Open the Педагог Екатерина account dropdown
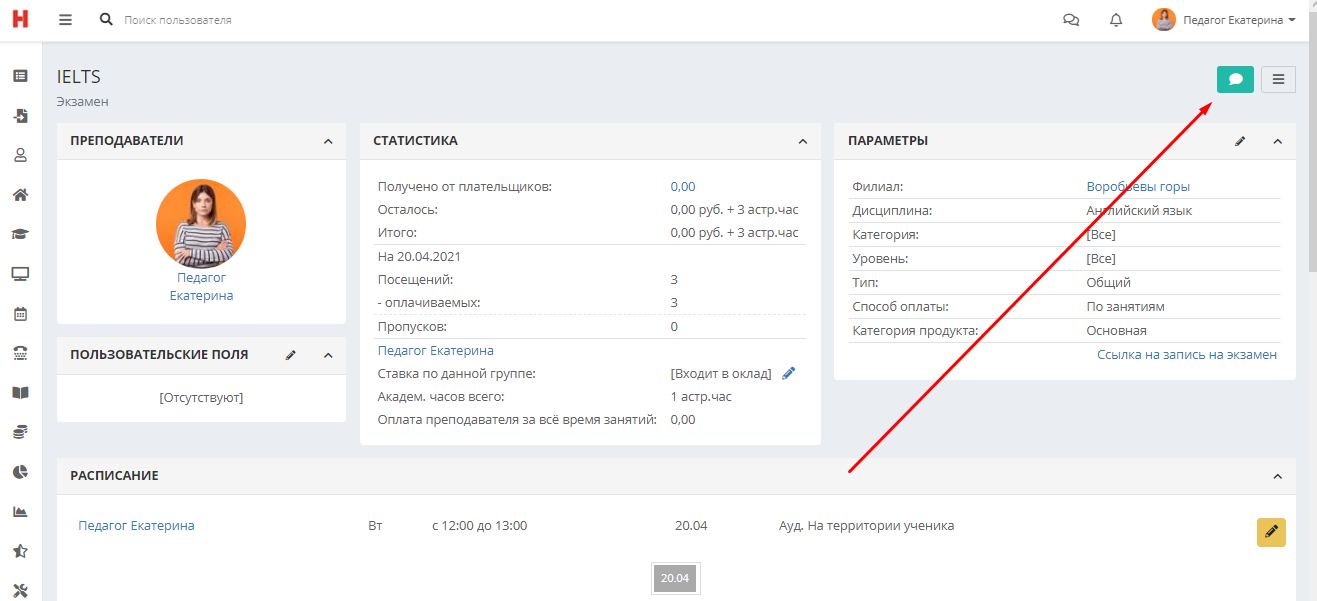Screen dimensions: 1317x601 [1239, 20]
